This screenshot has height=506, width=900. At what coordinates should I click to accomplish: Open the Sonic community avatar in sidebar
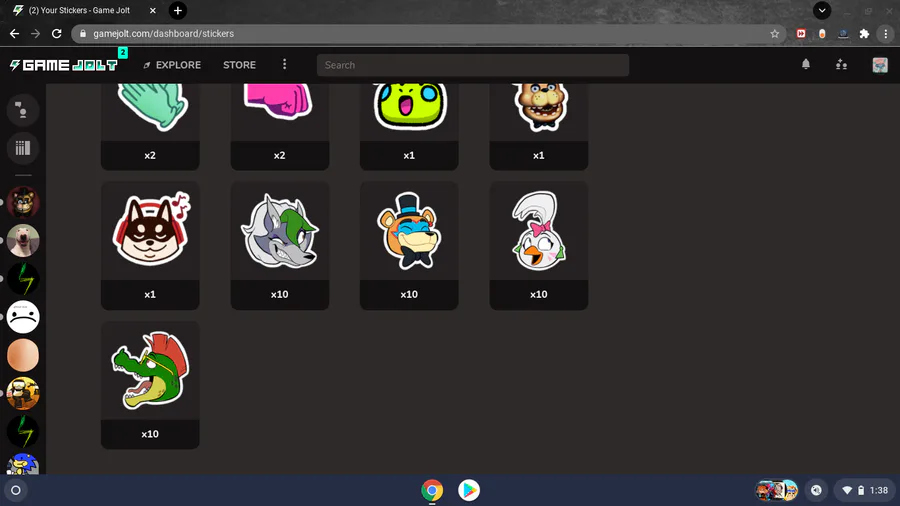pos(23,464)
